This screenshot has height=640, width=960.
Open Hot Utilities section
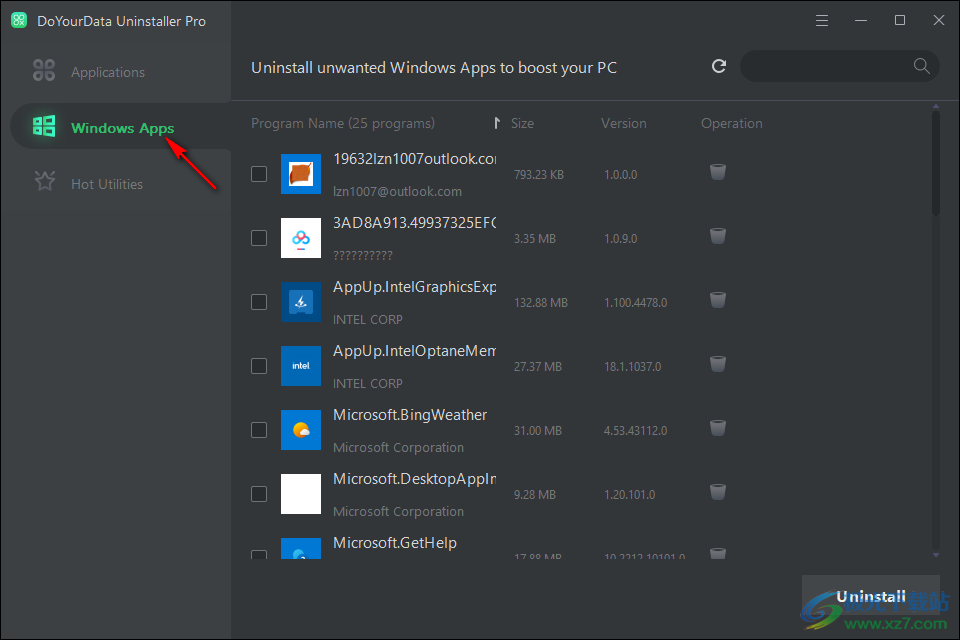121,184
